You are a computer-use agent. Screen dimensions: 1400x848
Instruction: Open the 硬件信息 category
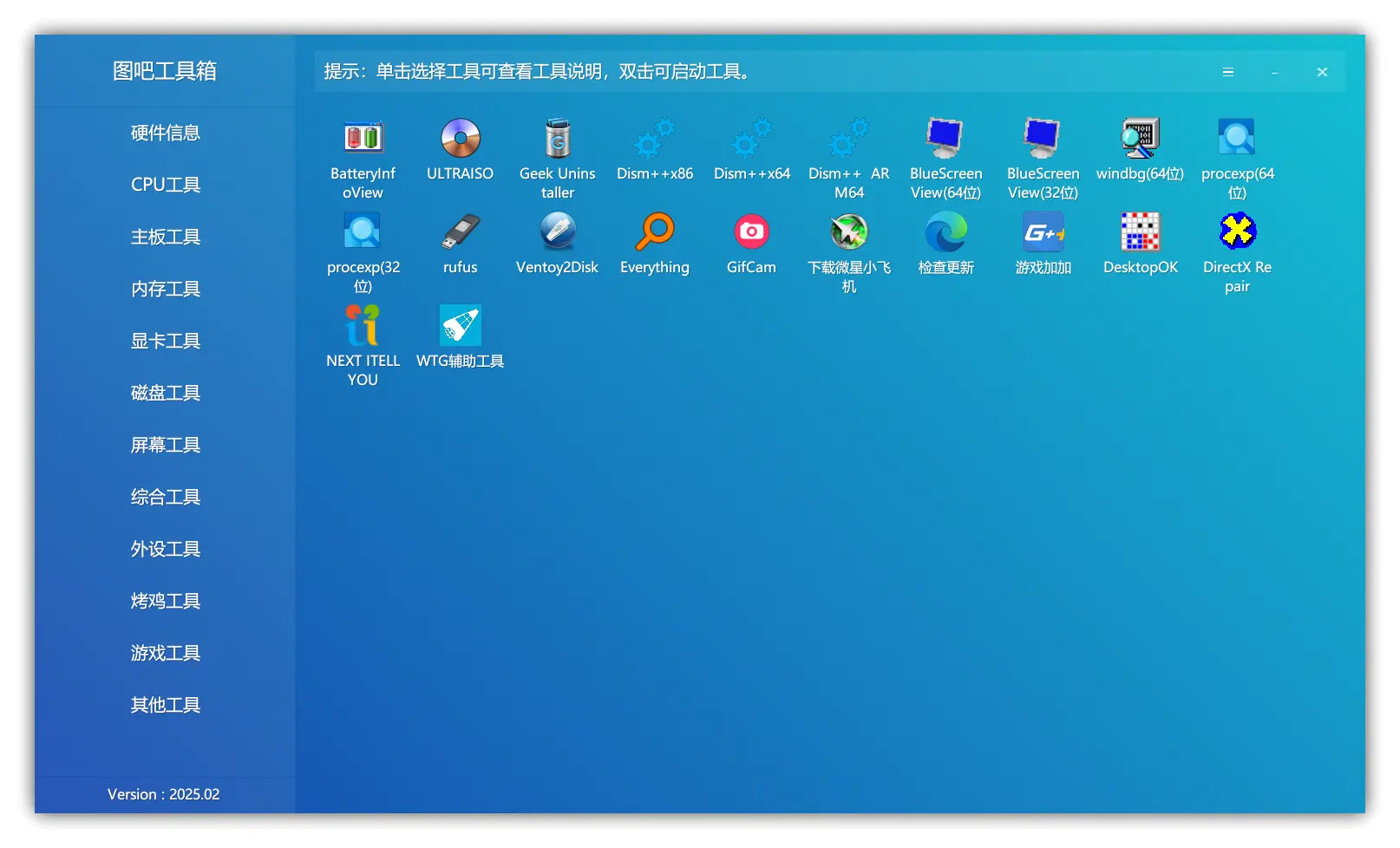pyautogui.click(x=166, y=133)
